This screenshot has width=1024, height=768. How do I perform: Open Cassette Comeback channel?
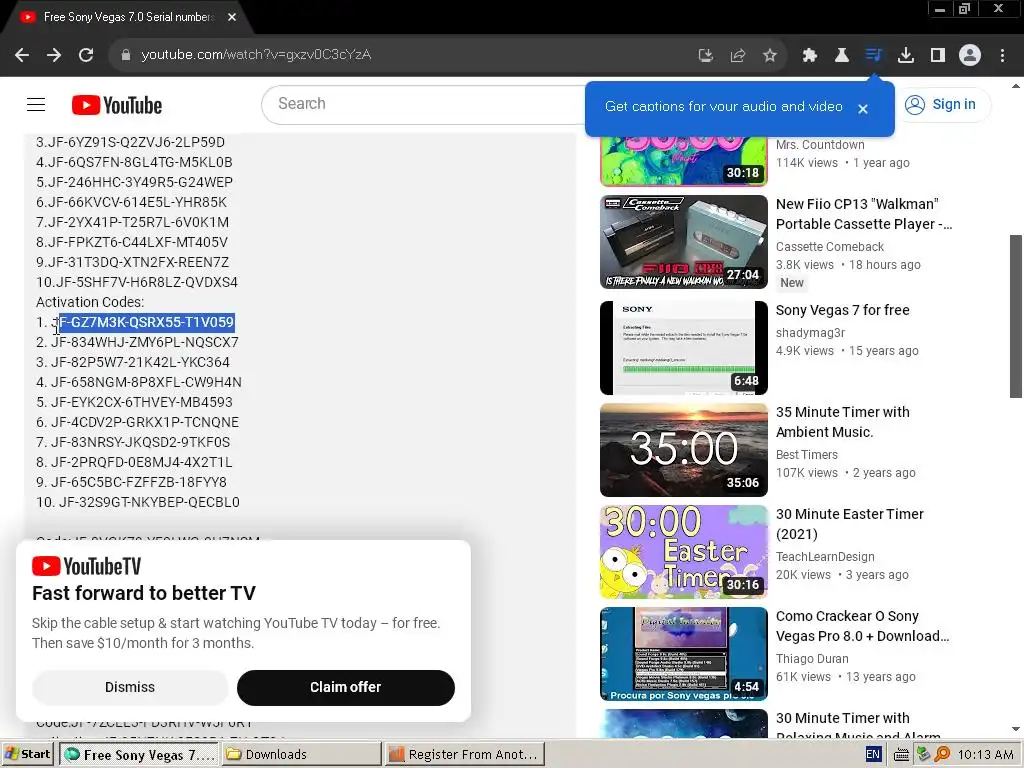829,247
